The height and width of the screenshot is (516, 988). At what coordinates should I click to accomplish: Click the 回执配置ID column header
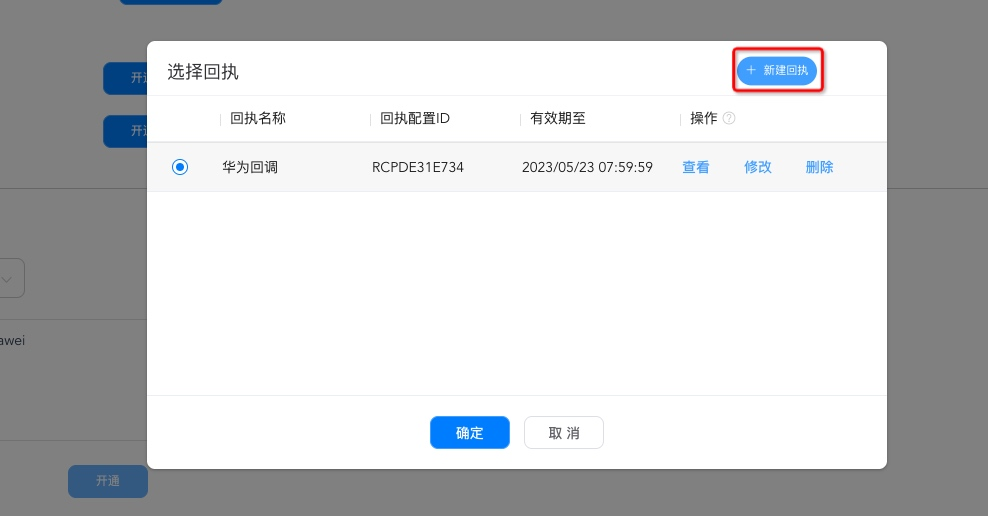(x=415, y=118)
